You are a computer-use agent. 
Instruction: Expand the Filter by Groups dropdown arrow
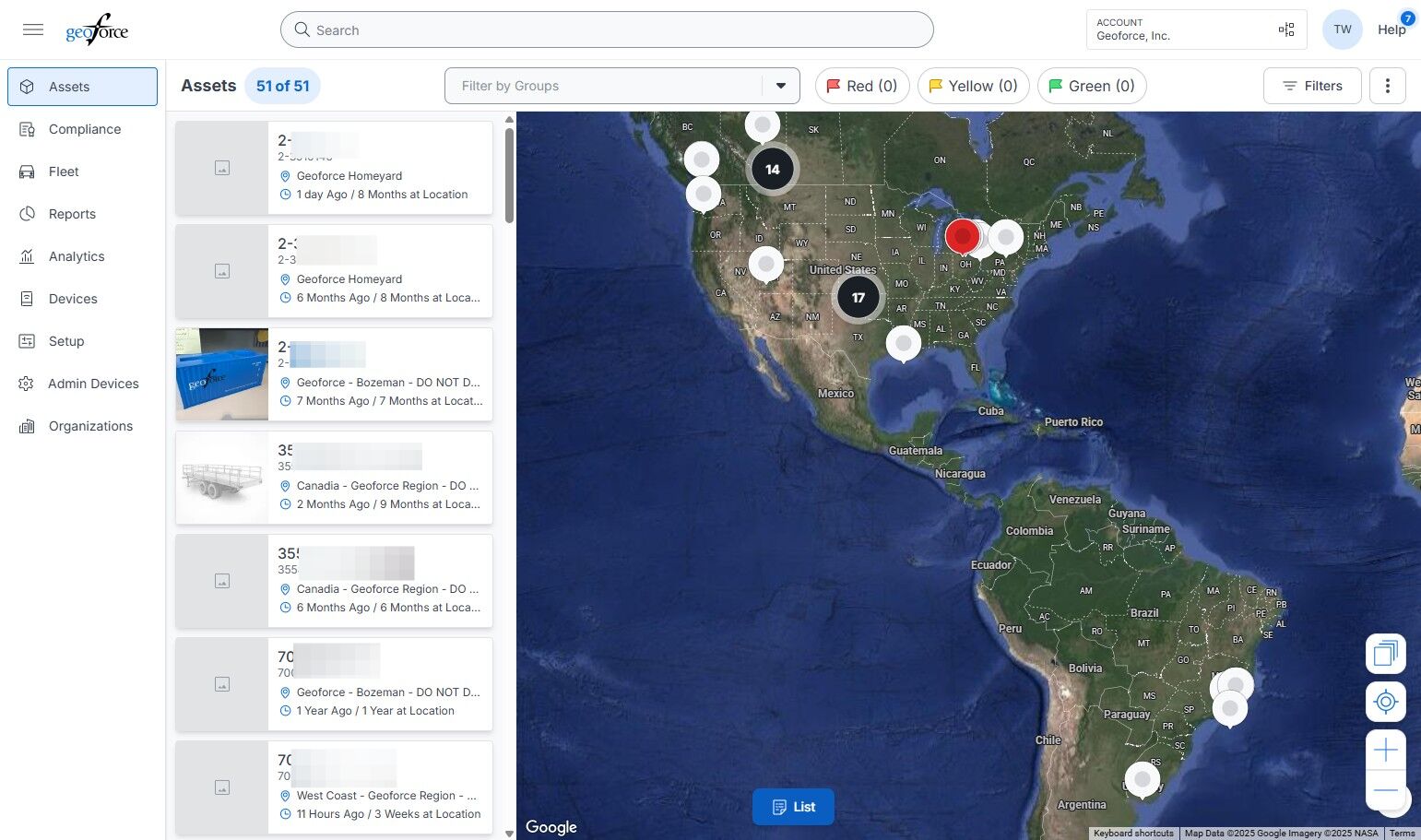pyautogui.click(x=781, y=86)
